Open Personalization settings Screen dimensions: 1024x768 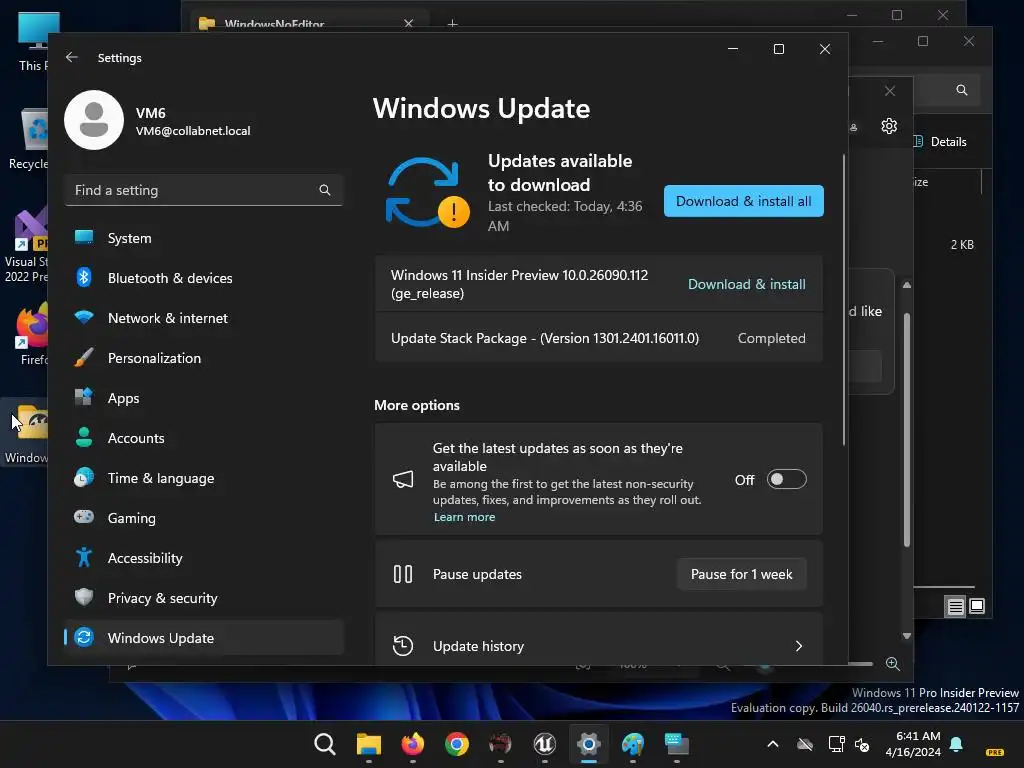(x=204, y=358)
